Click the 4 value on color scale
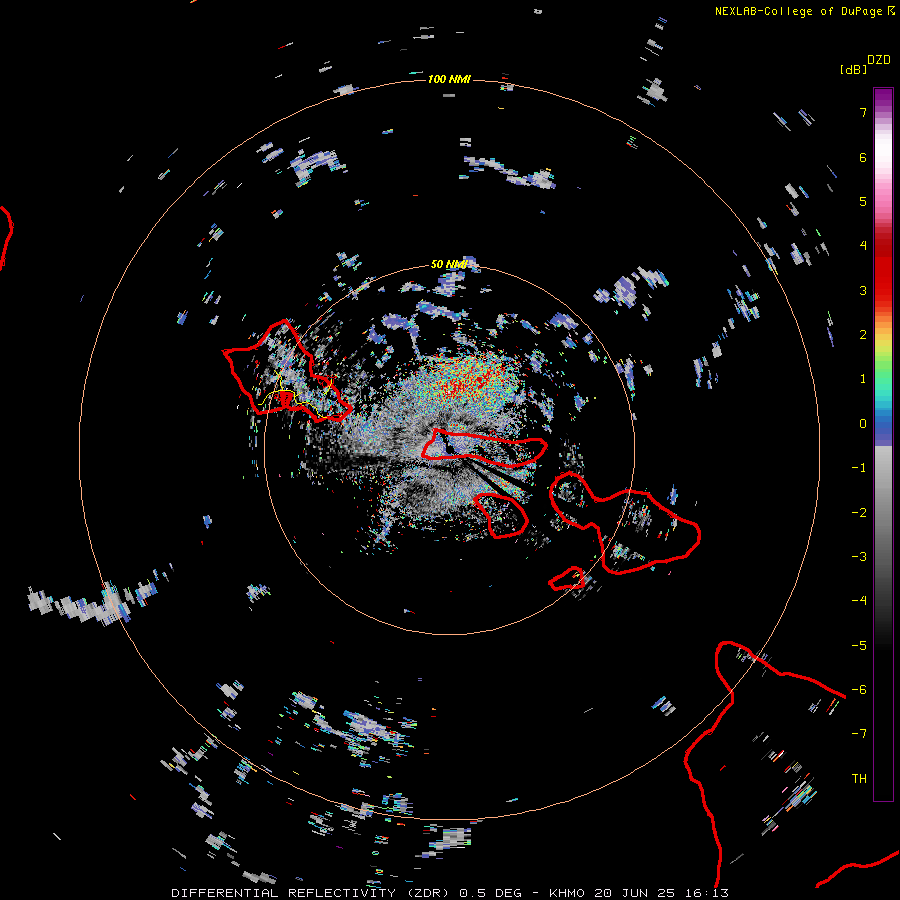Viewport: 900px width, 900px height. coord(863,246)
